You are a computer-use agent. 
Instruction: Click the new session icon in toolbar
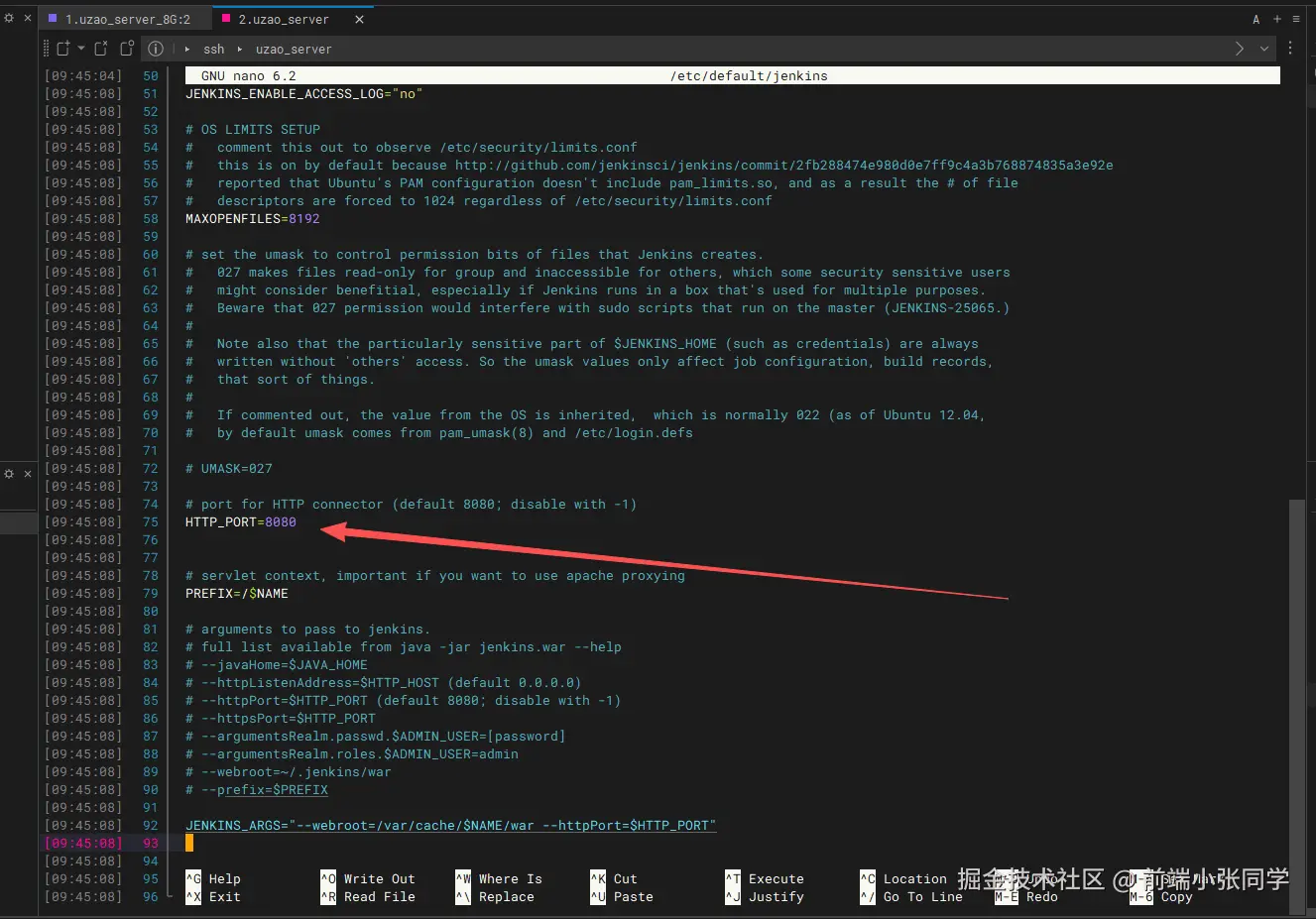63,48
